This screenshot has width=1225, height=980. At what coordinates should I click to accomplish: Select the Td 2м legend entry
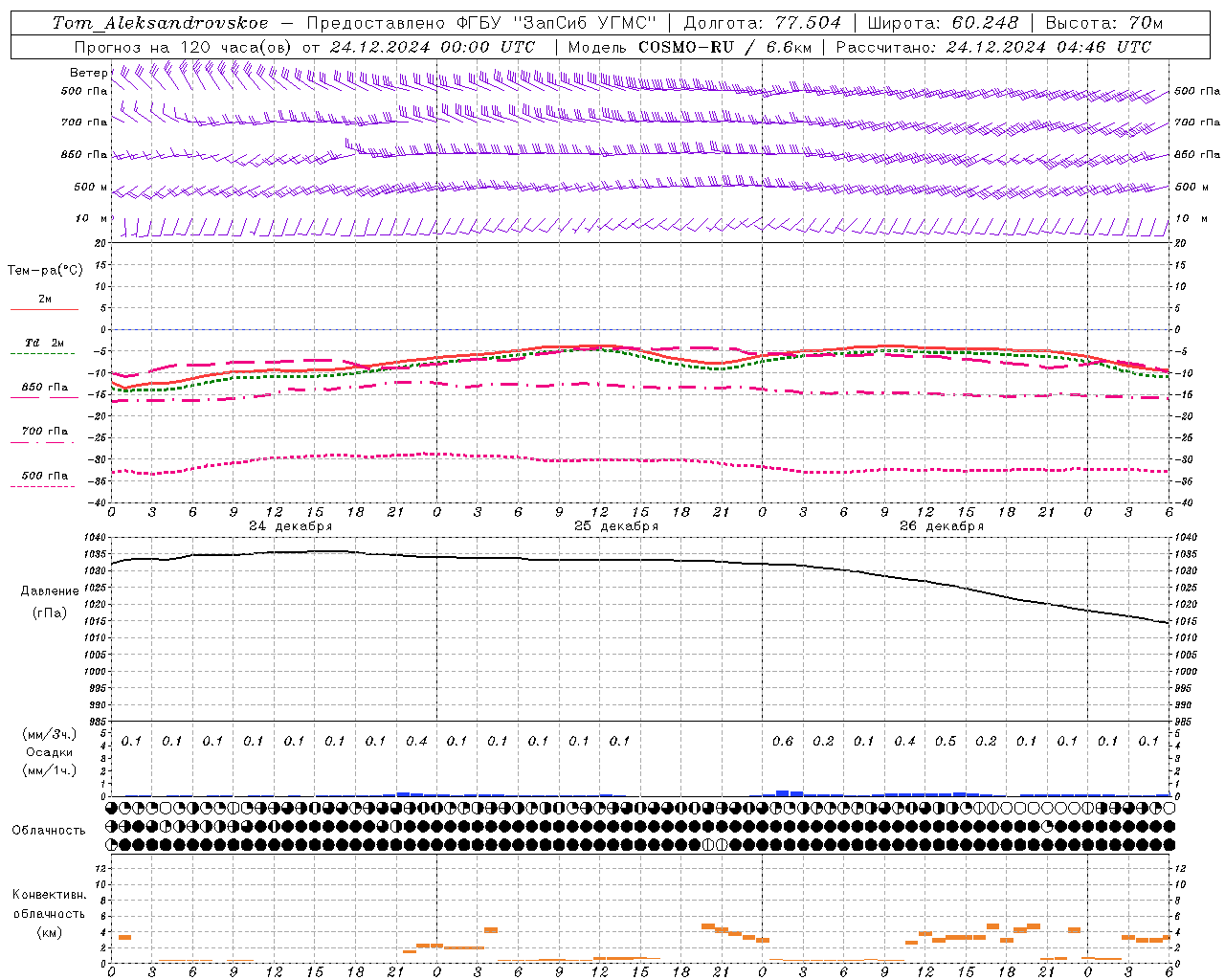coord(44,343)
